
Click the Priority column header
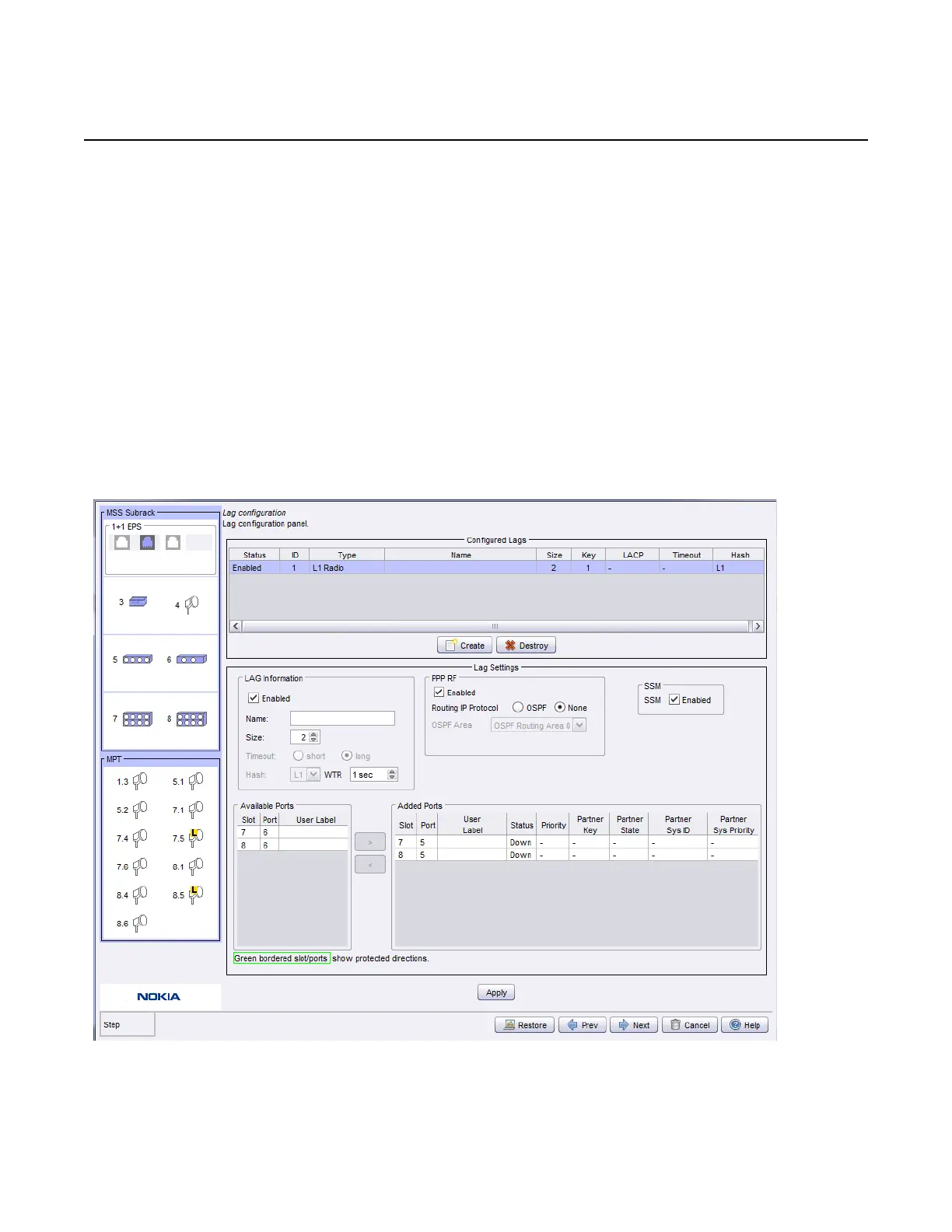(554, 824)
